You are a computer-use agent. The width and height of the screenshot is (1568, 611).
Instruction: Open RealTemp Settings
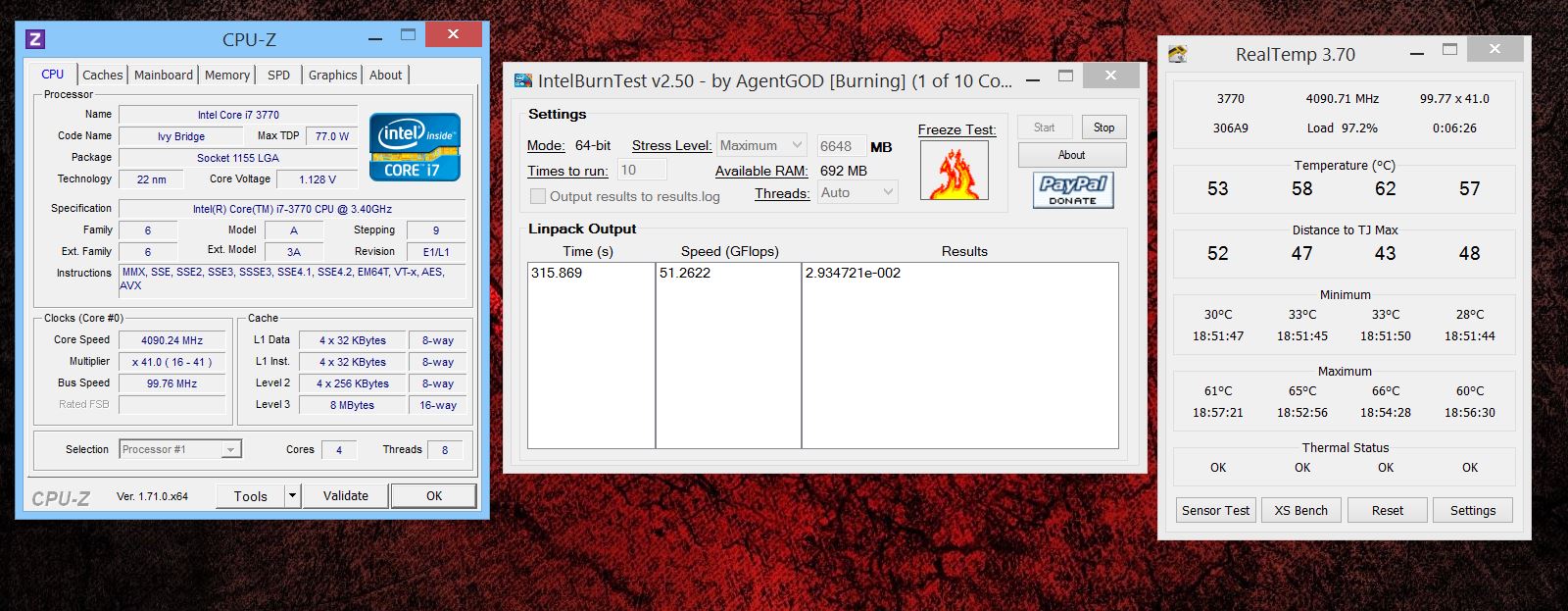click(x=1472, y=510)
